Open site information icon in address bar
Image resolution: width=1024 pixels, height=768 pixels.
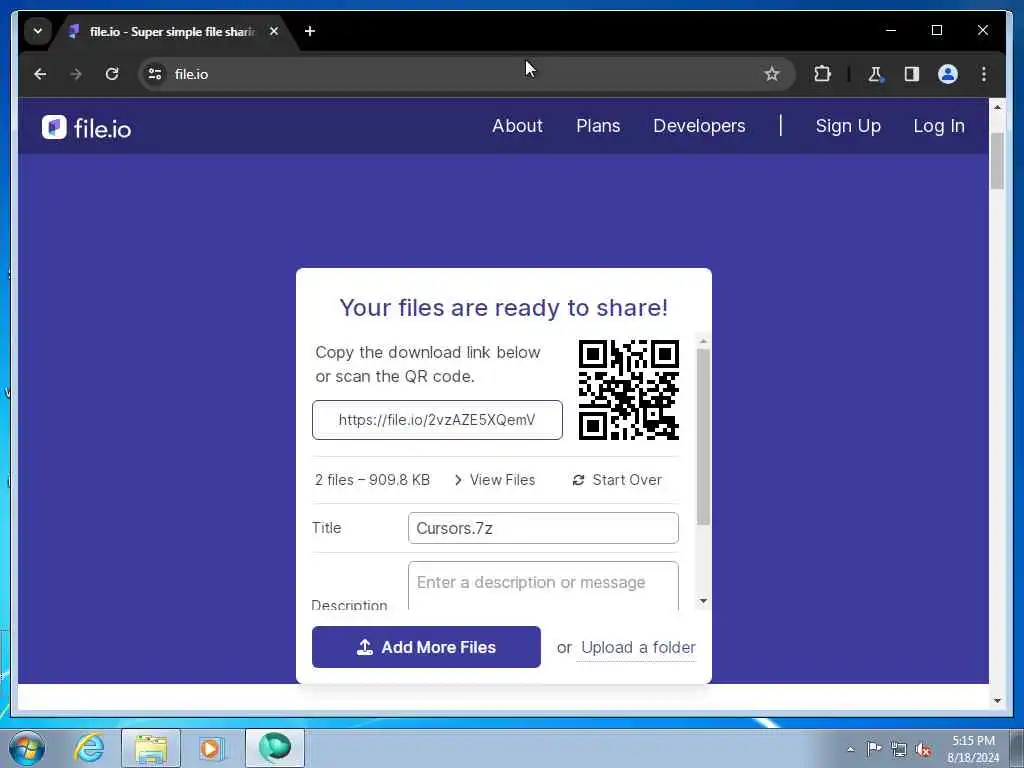[155, 74]
